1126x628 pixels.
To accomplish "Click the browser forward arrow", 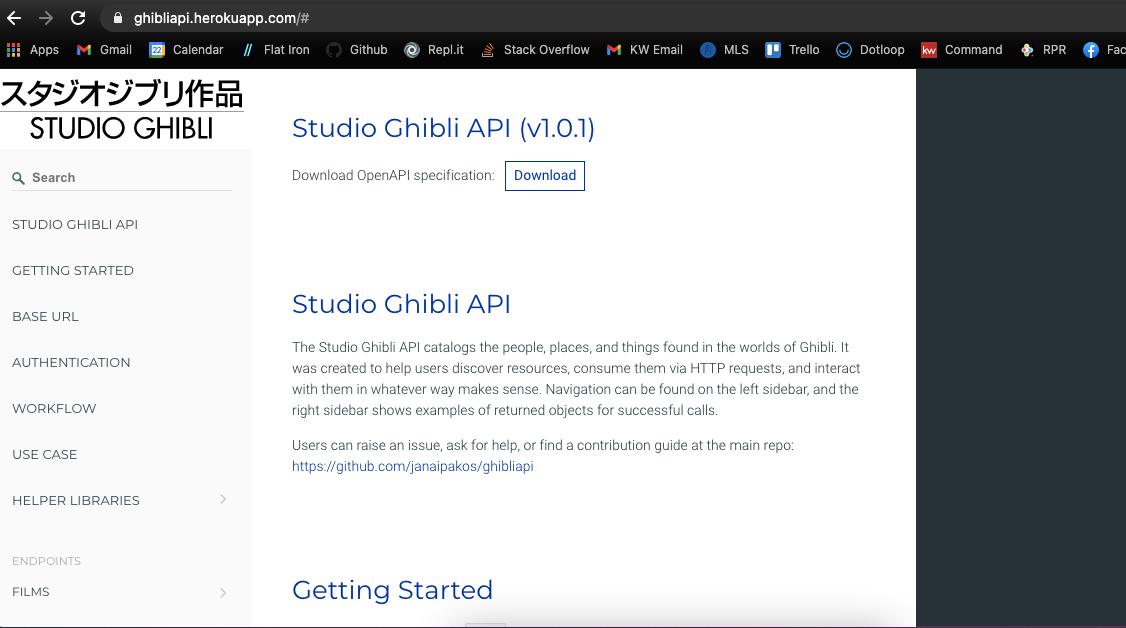I will 46,18.
